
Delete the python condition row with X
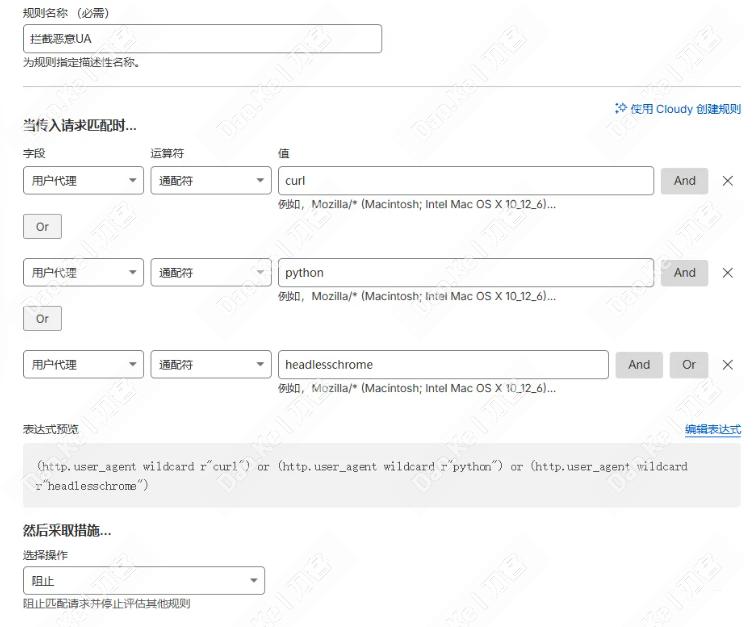click(x=727, y=273)
